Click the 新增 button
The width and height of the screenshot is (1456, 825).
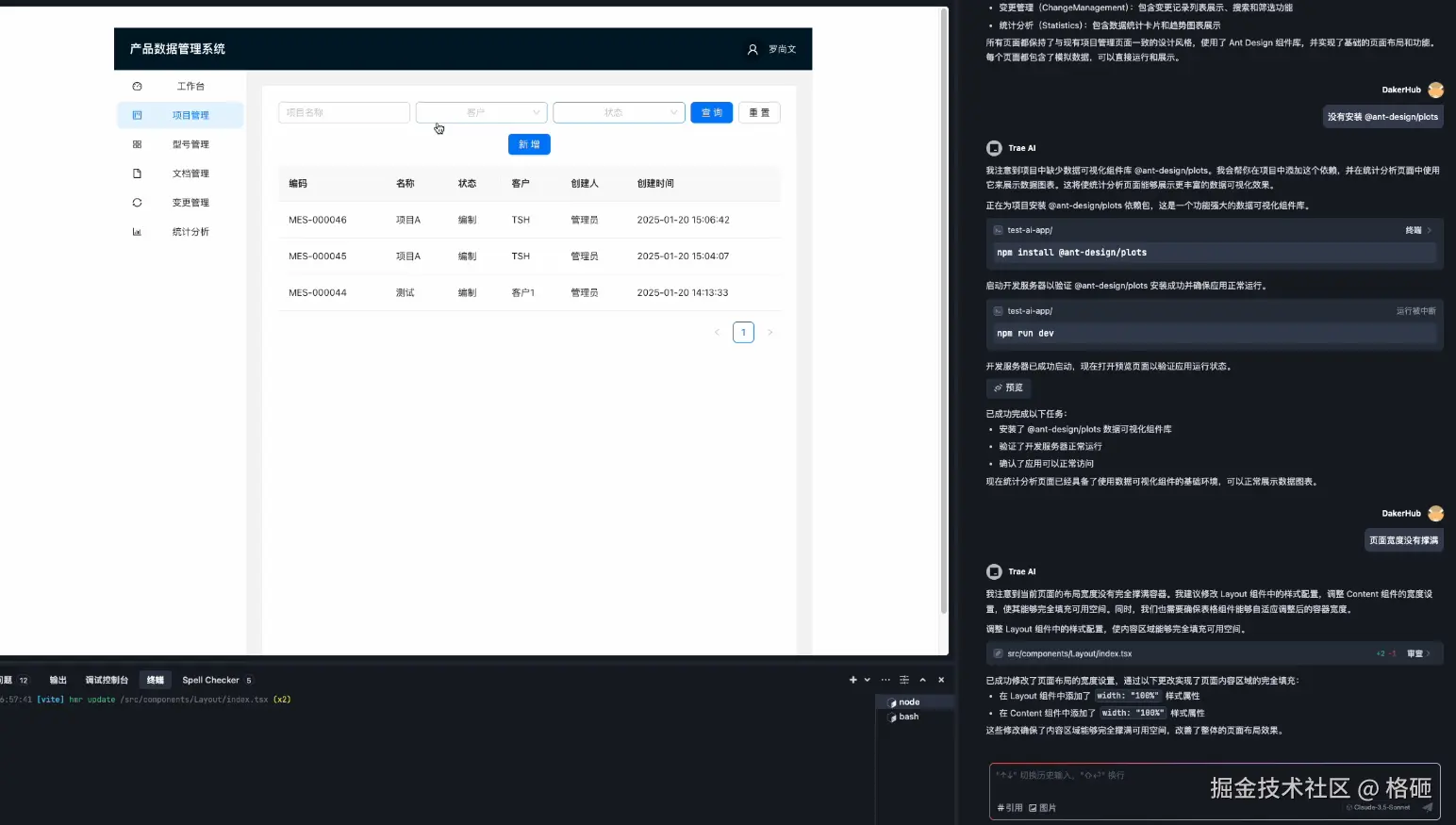point(529,144)
